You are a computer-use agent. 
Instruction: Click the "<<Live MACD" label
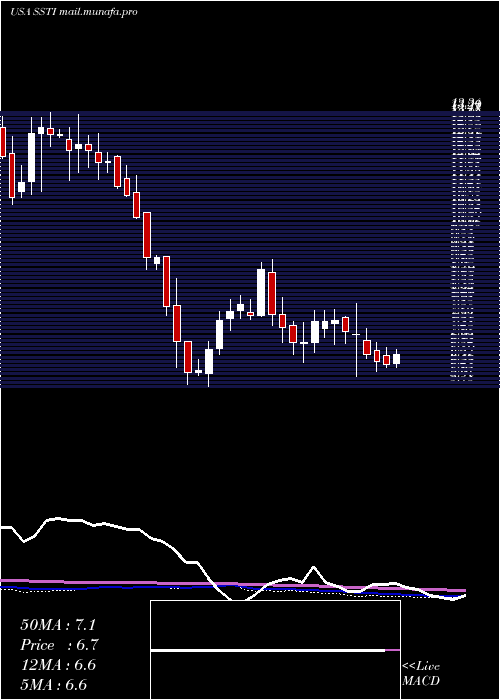tap(421, 674)
